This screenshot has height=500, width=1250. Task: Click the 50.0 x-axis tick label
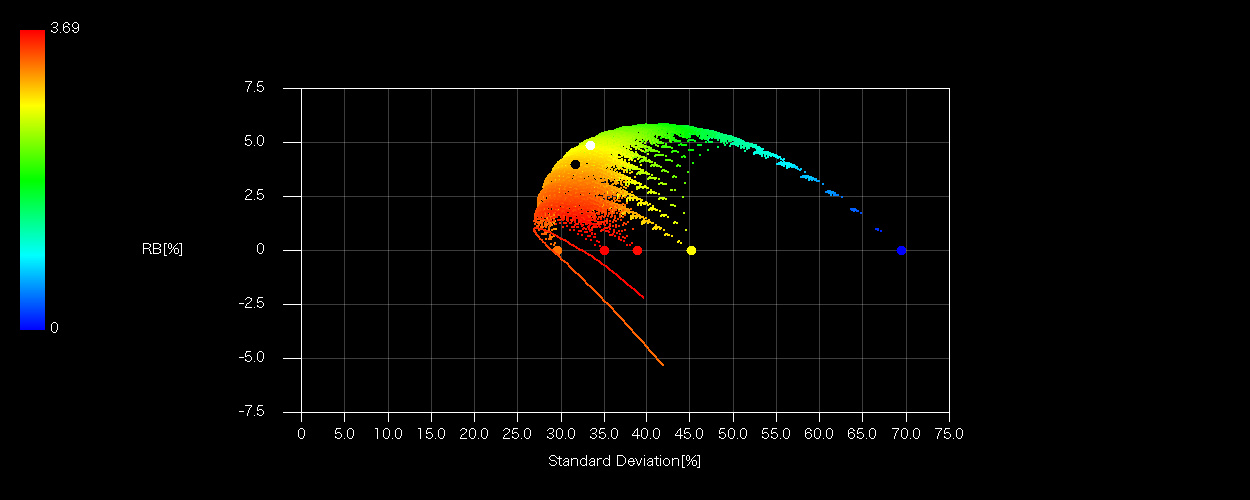tap(733, 434)
